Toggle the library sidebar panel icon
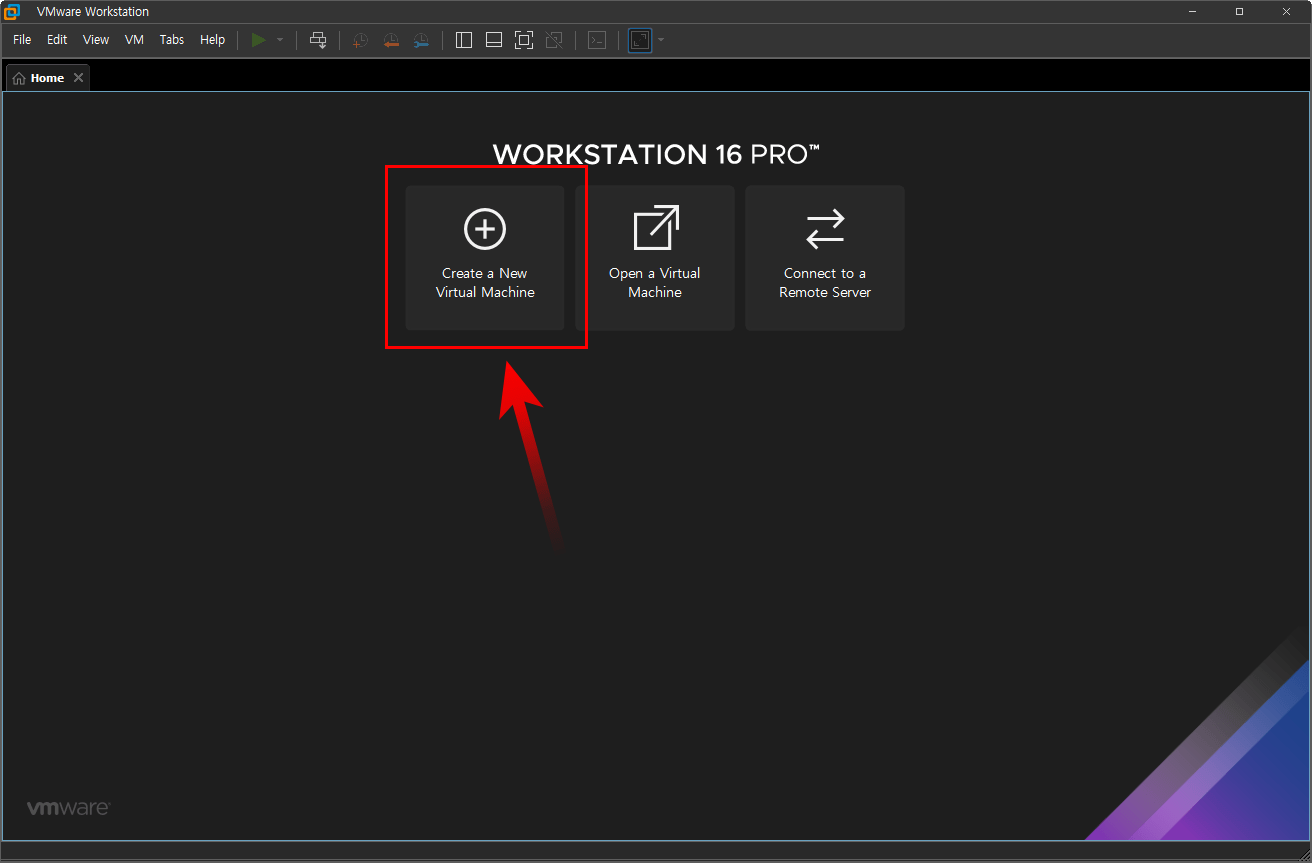 coord(464,40)
